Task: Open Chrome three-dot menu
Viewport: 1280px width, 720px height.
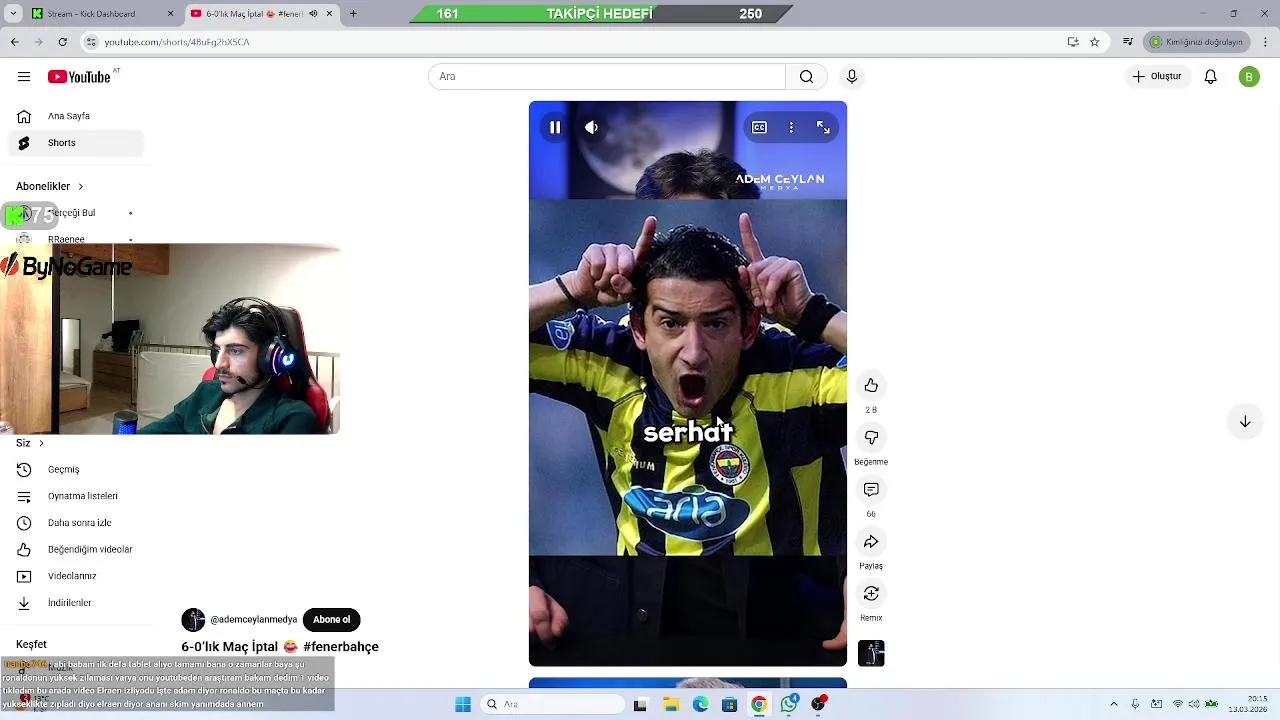Action: click(x=1265, y=42)
